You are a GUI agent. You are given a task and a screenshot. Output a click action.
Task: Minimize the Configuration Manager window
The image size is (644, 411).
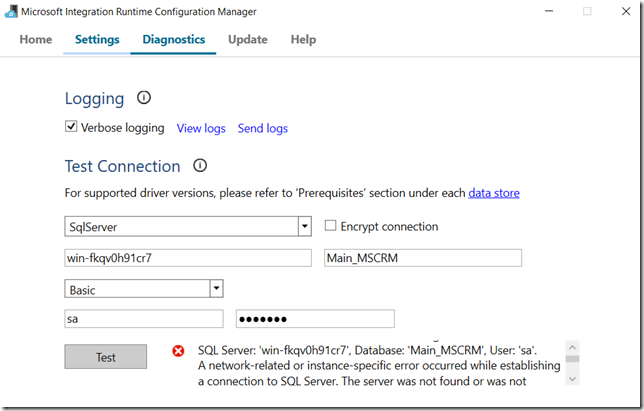(549, 11)
